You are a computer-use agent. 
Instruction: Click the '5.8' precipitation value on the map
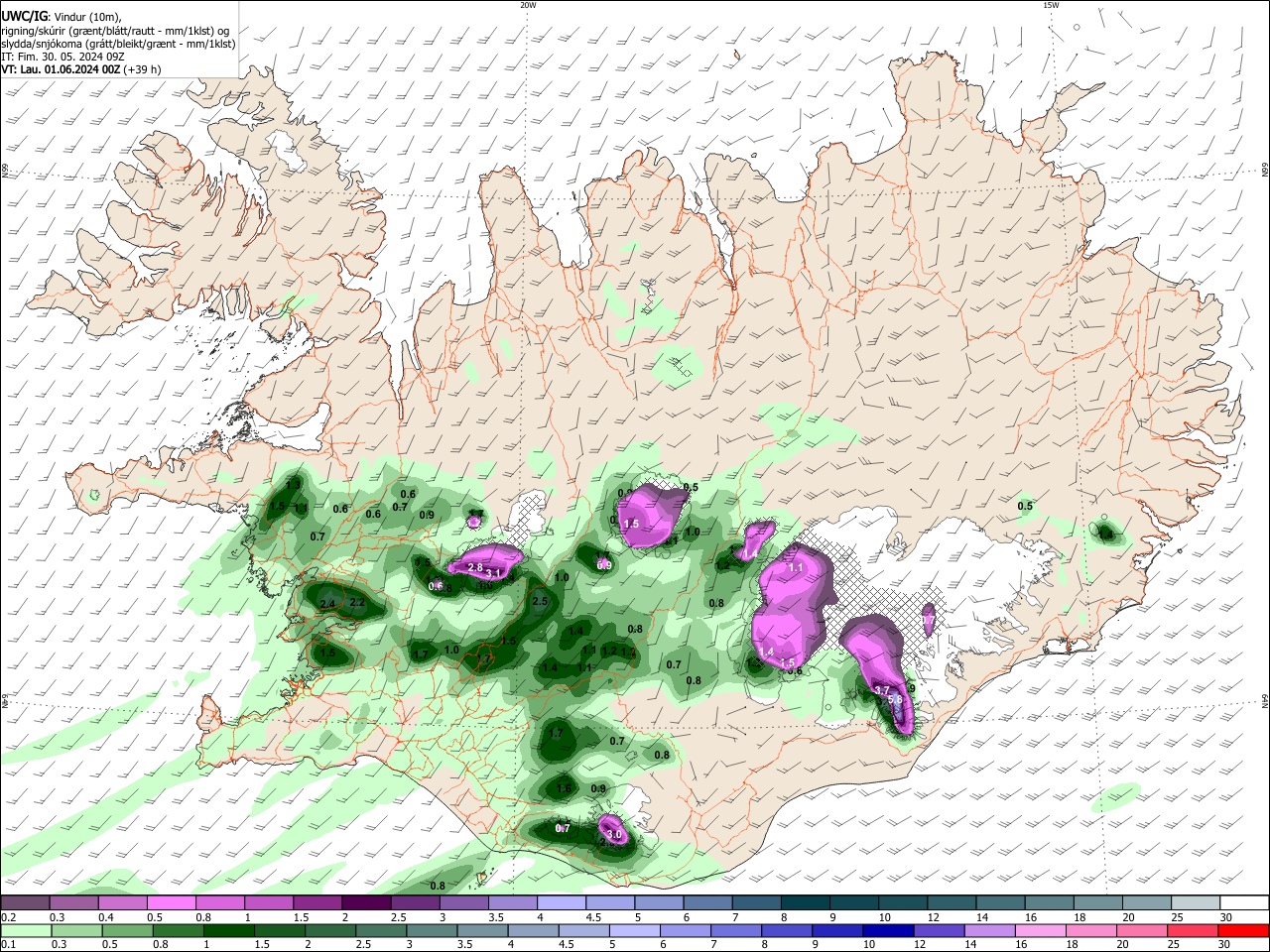[895, 699]
